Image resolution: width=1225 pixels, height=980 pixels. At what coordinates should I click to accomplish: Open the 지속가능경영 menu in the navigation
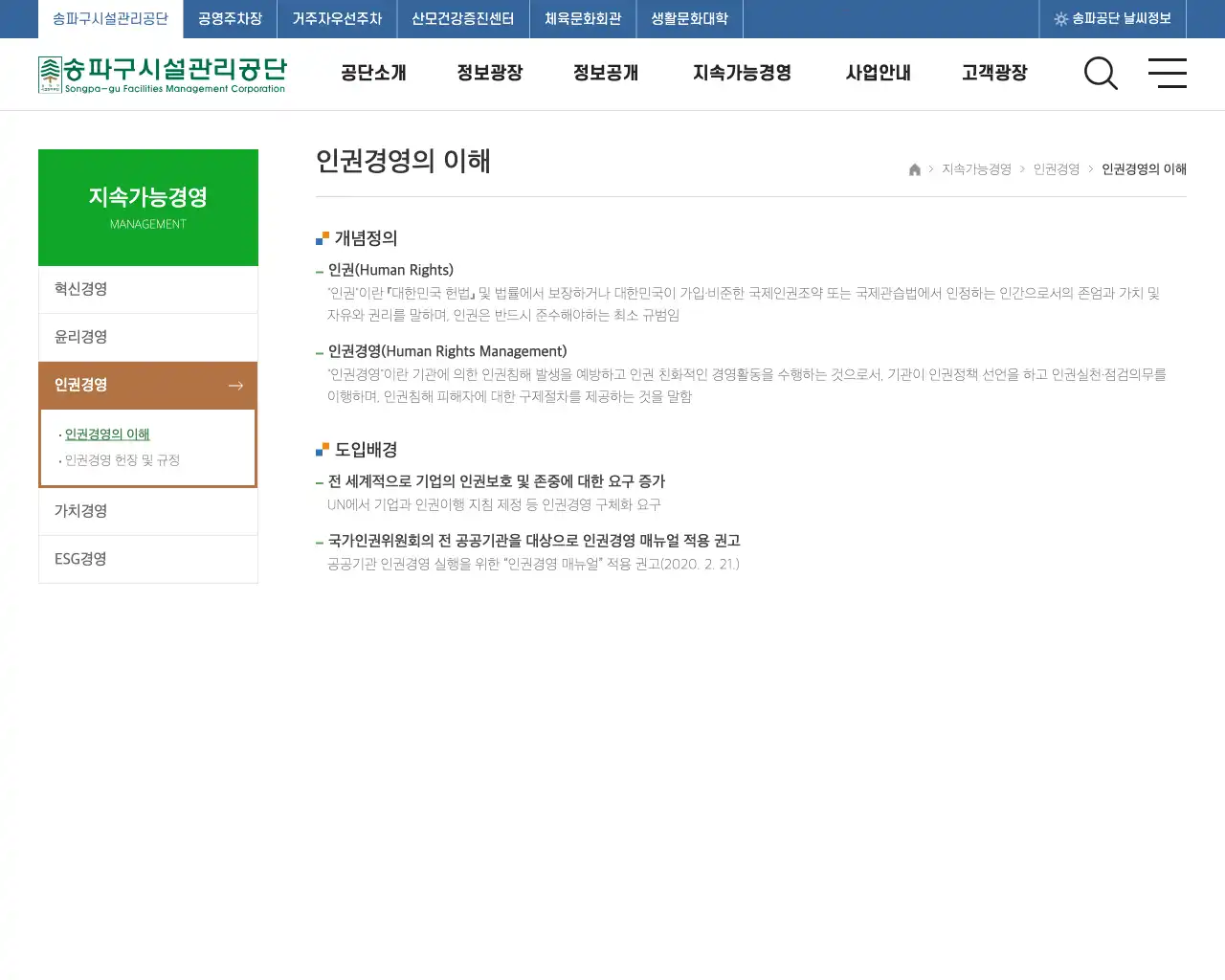[x=742, y=73]
